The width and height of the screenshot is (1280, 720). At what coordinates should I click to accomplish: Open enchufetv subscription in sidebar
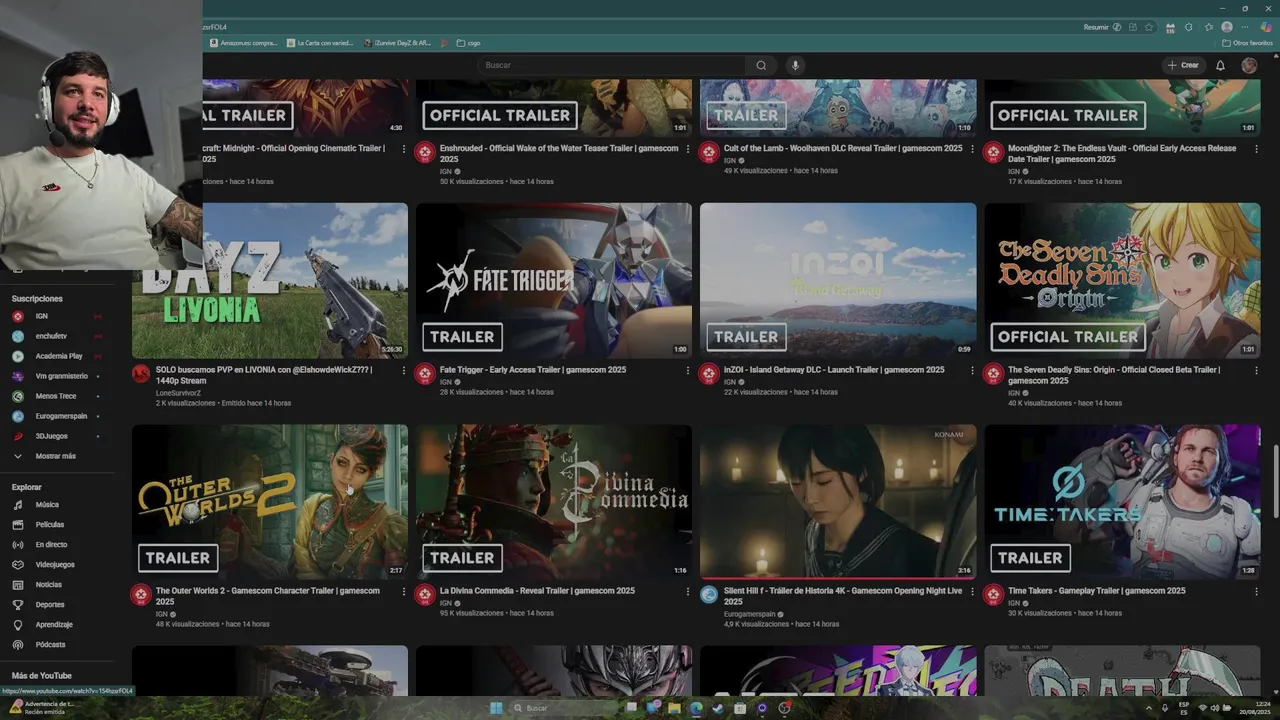57,336
